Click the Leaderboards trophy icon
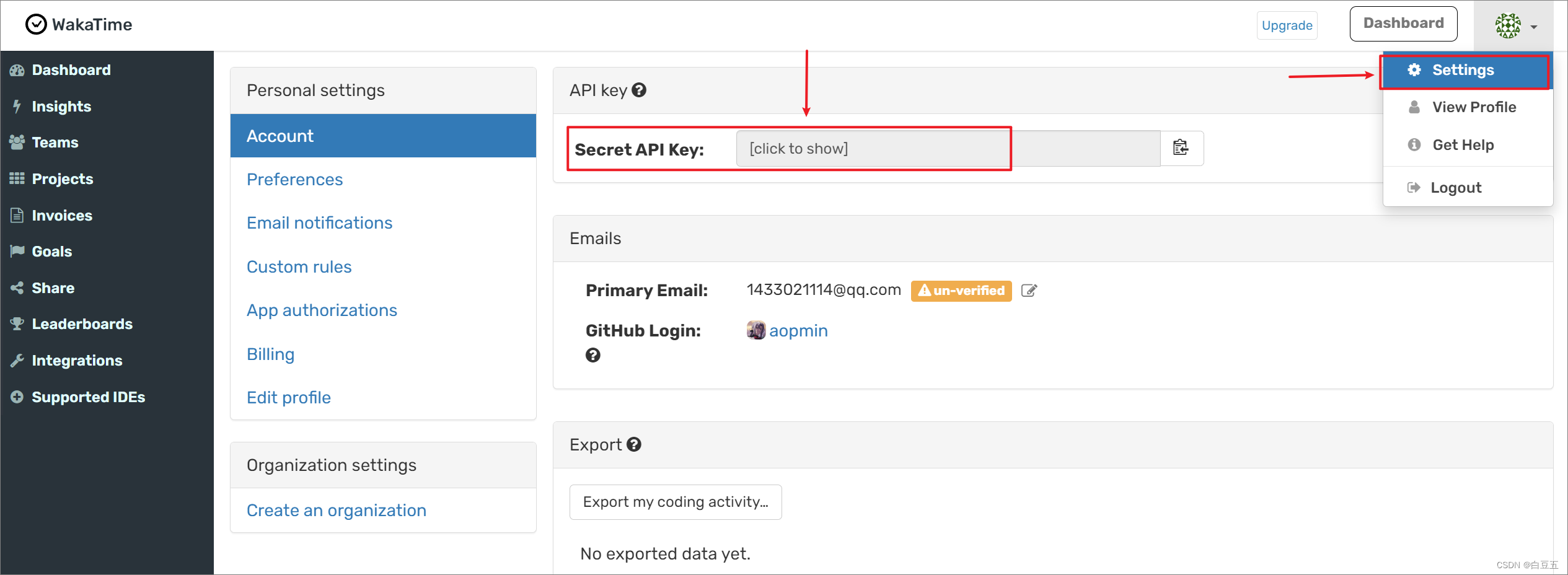Screen dimensions: 1568x575 [17, 324]
